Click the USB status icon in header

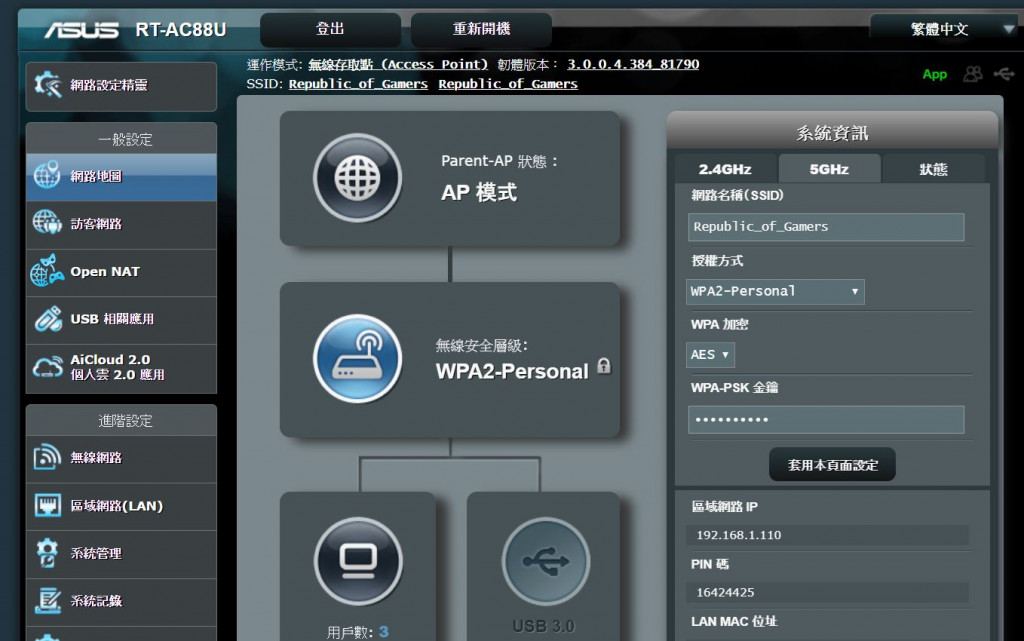click(1004, 74)
